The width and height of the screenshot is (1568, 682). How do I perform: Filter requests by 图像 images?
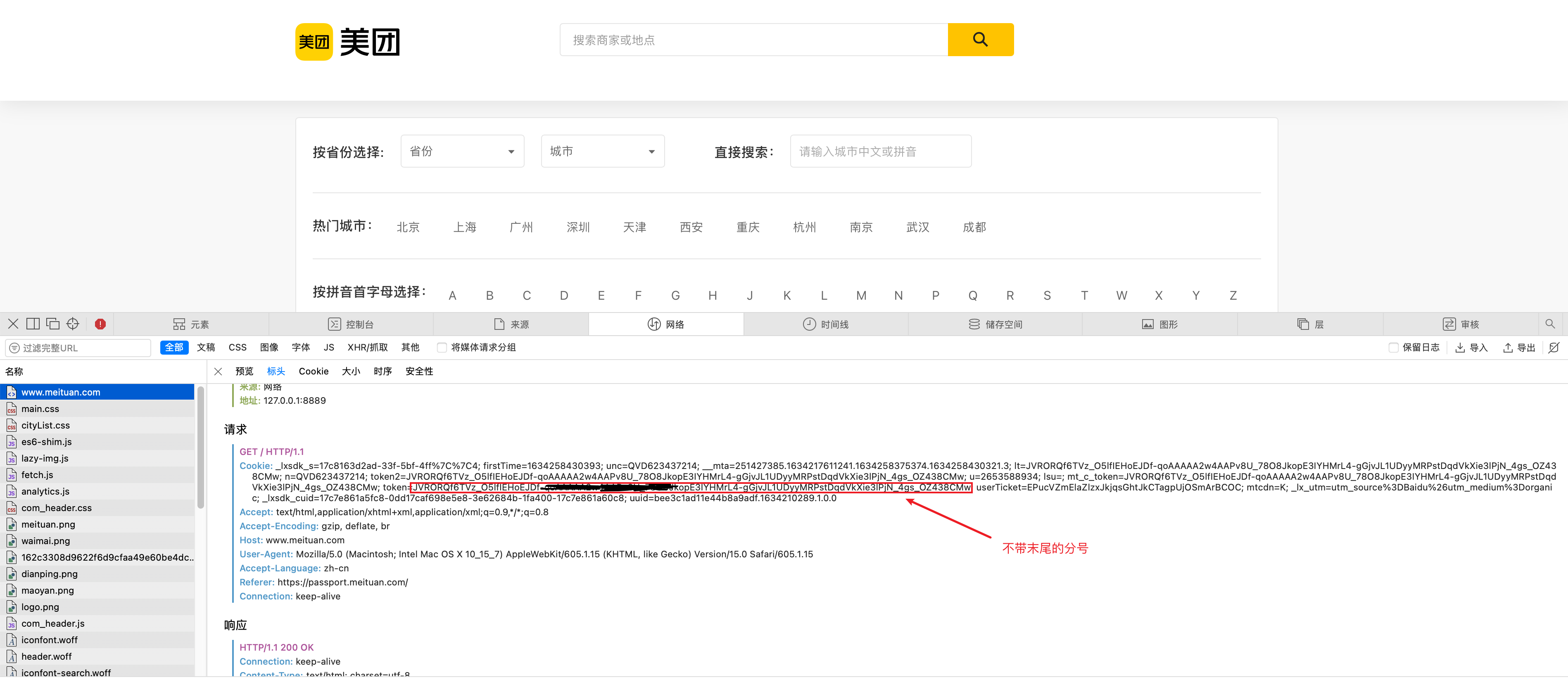[x=269, y=347]
